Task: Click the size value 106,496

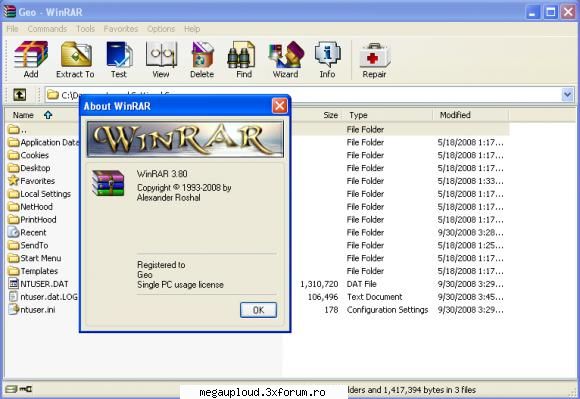Action: point(323,297)
